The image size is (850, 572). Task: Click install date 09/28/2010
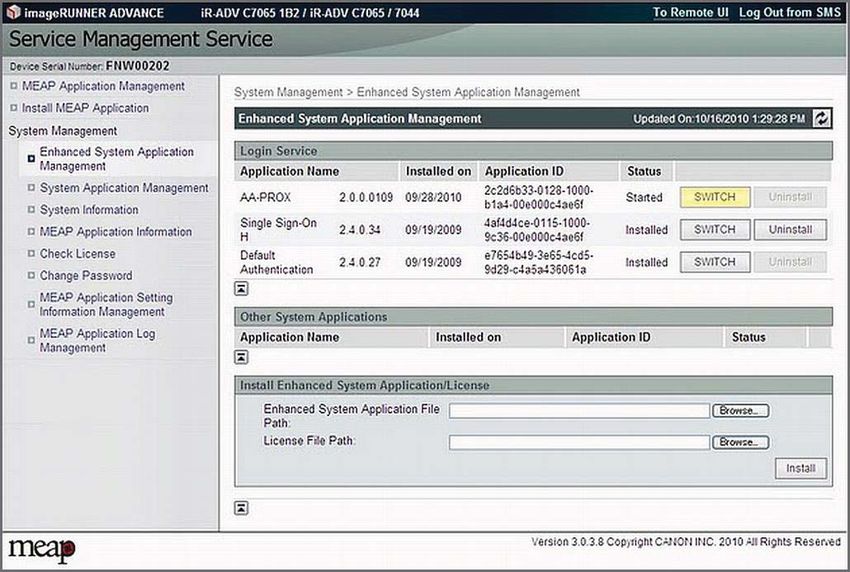tap(433, 197)
